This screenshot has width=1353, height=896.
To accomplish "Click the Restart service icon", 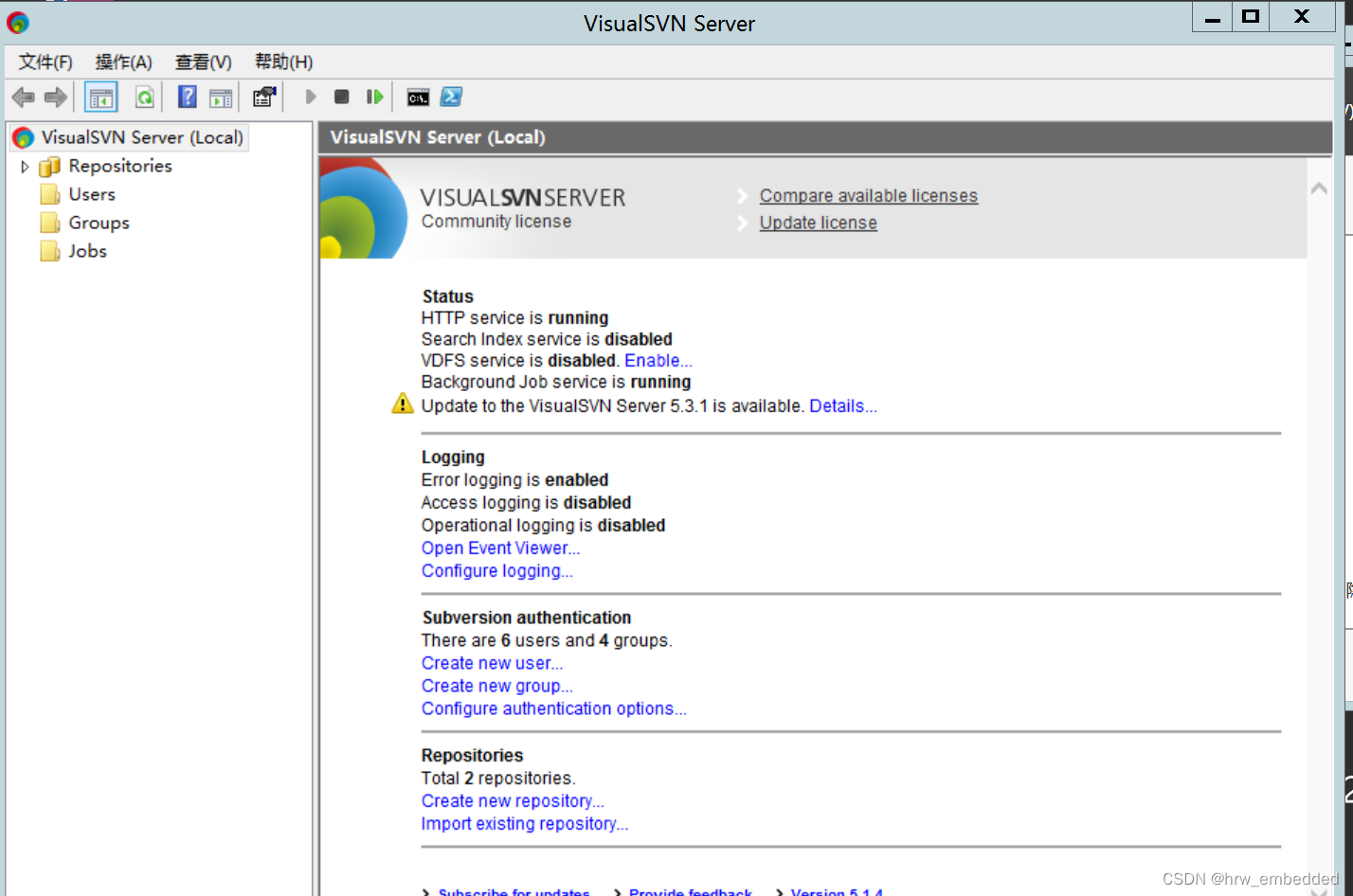I will [375, 97].
